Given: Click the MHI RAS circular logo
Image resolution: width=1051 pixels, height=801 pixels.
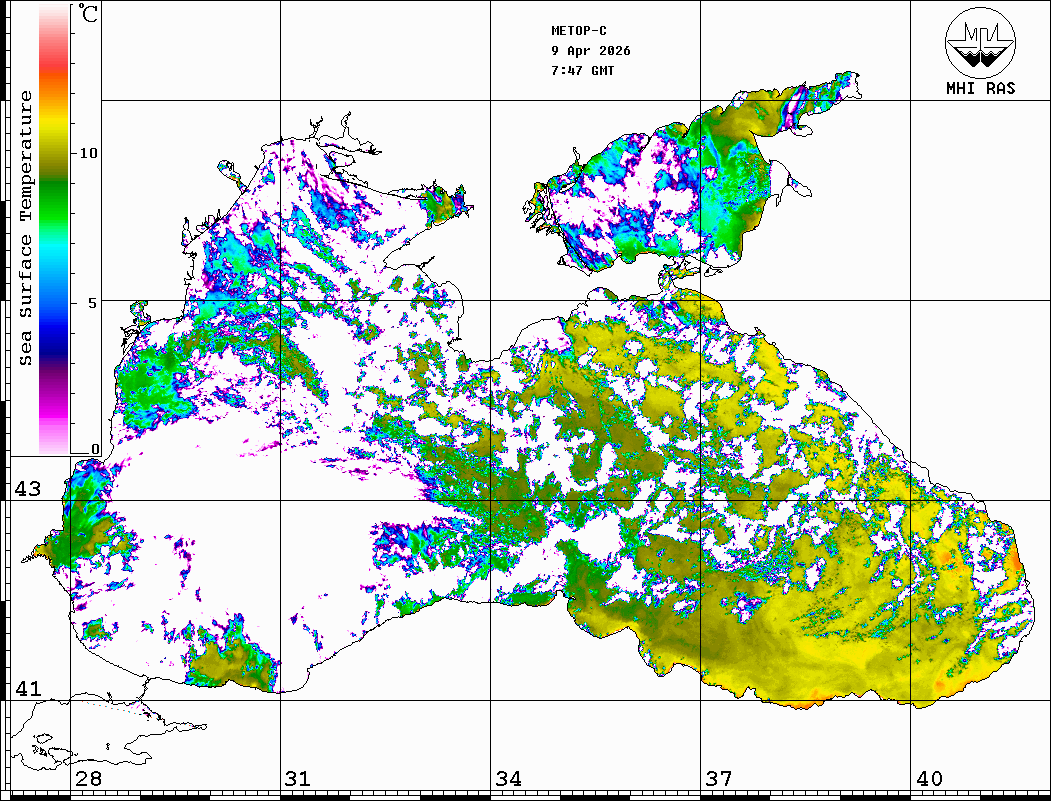Looking at the screenshot, I should [x=980, y=42].
